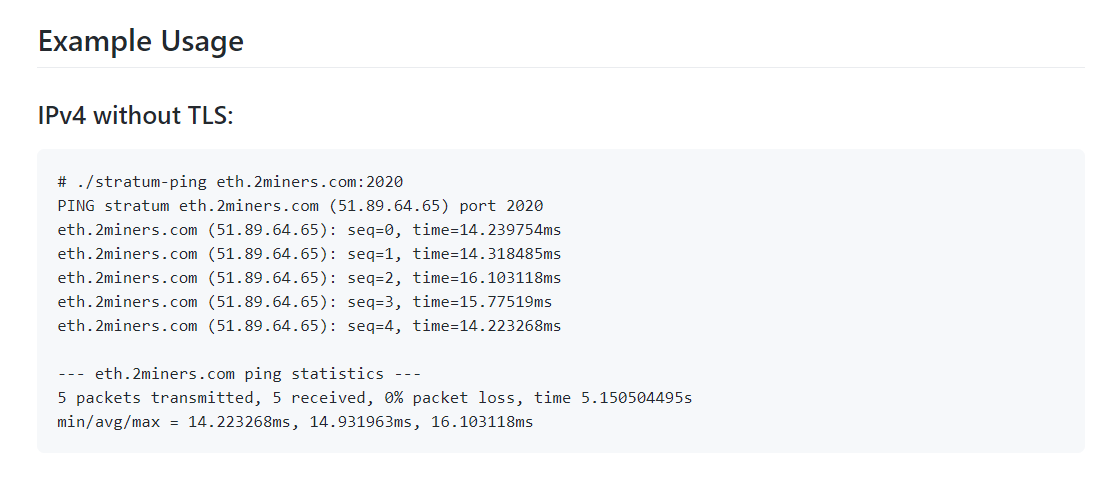Click the "min/avg/max =" label

pyautogui.click(x=118, y=423)
